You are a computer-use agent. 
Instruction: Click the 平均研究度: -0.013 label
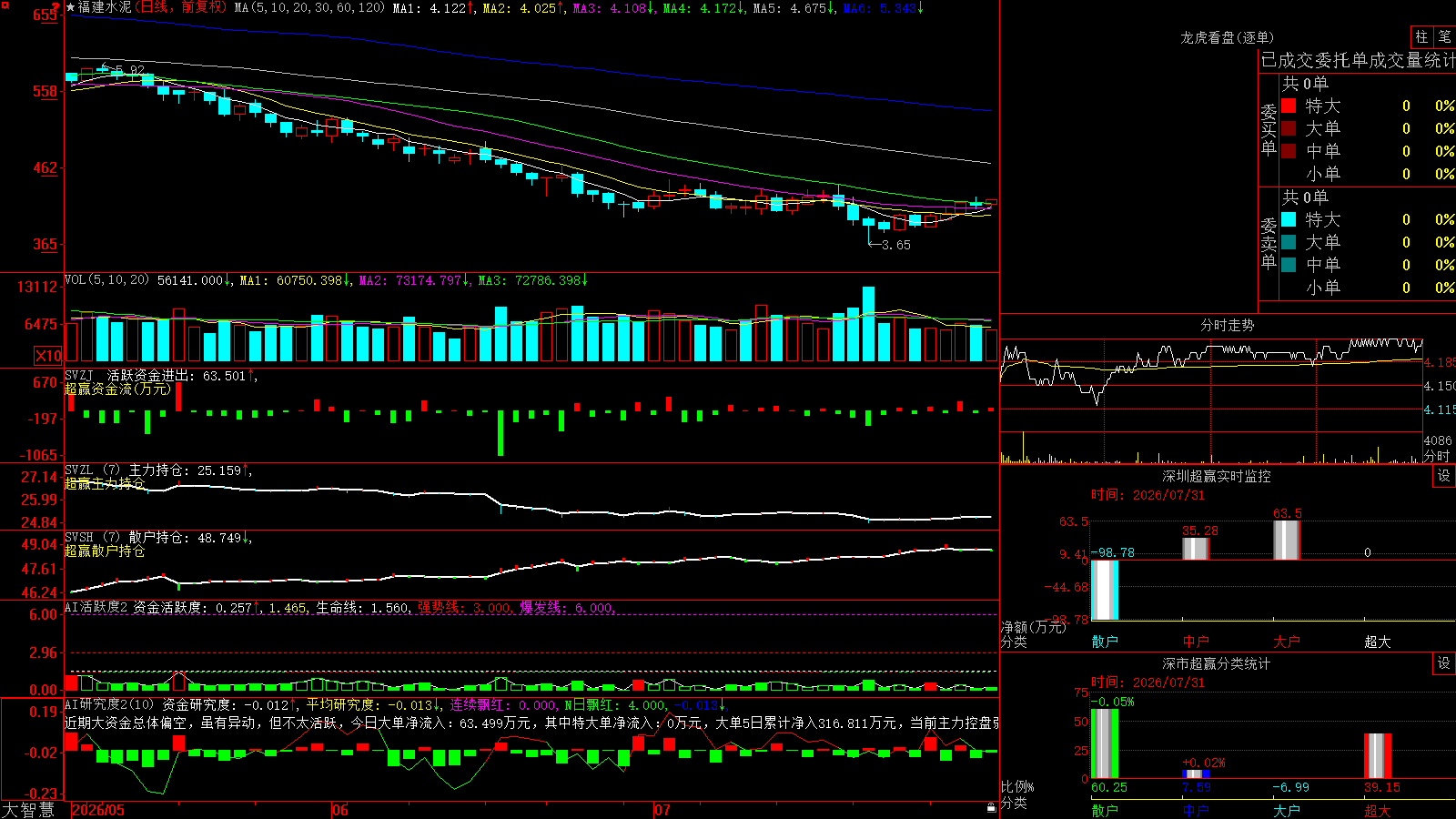pos(369,705)
